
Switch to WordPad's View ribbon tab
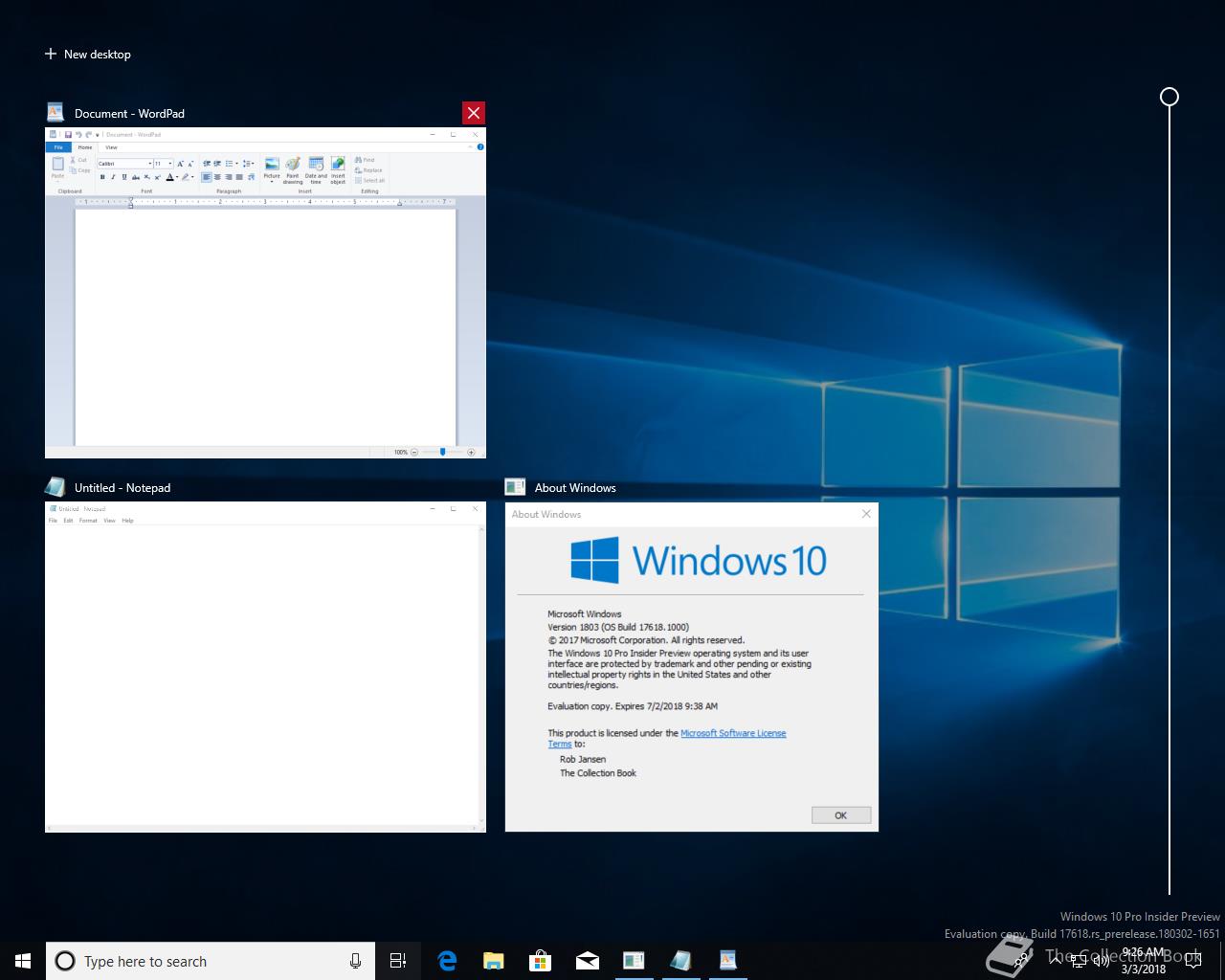[x=111, y=147]
